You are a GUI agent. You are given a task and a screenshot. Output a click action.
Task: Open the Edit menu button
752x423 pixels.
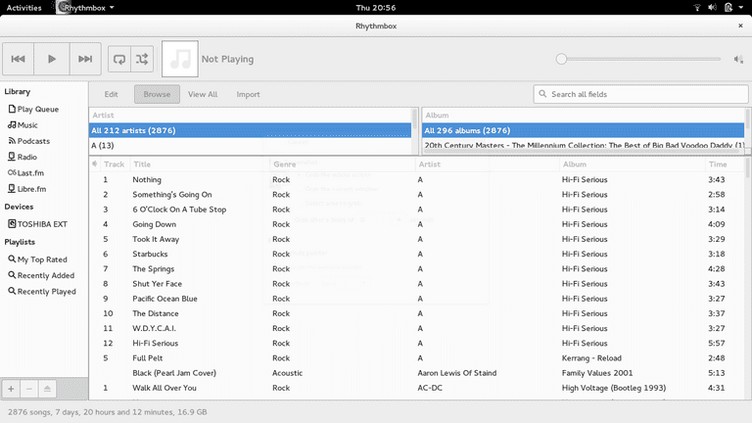tap(111, 94)
